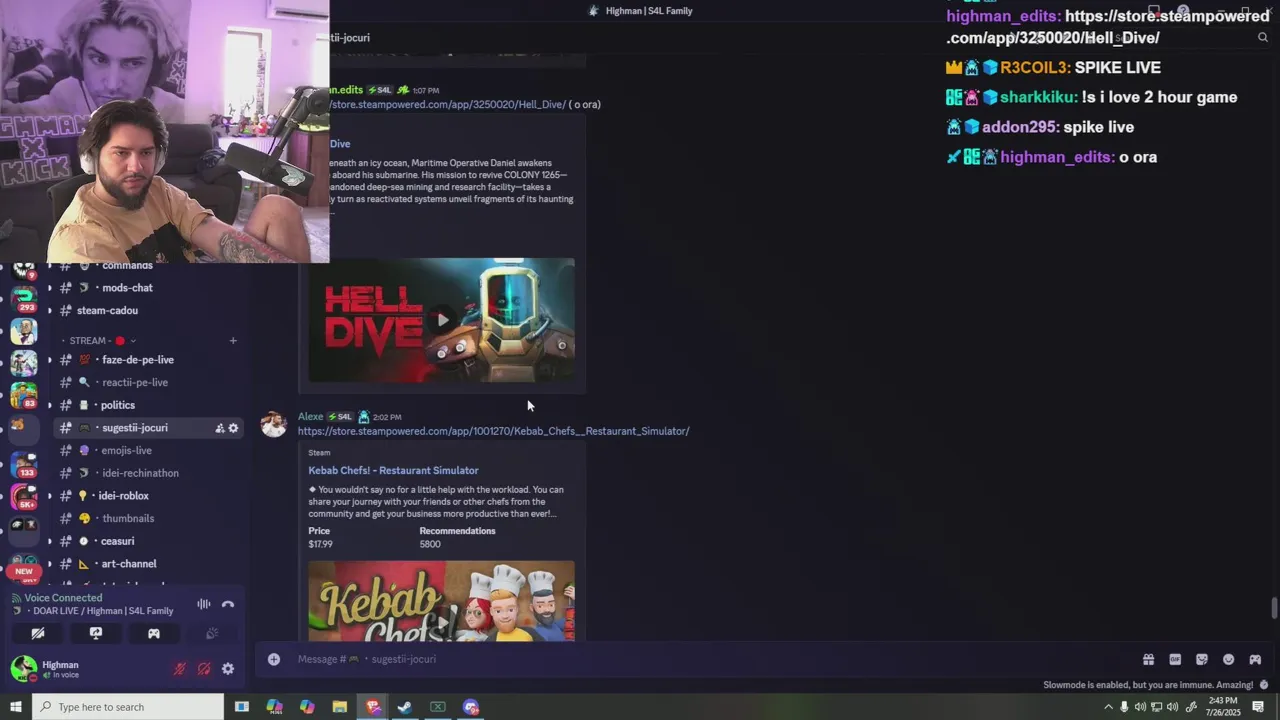Click the NEW unread servers indicator
Screen dimensions: 1280x720
24,572
